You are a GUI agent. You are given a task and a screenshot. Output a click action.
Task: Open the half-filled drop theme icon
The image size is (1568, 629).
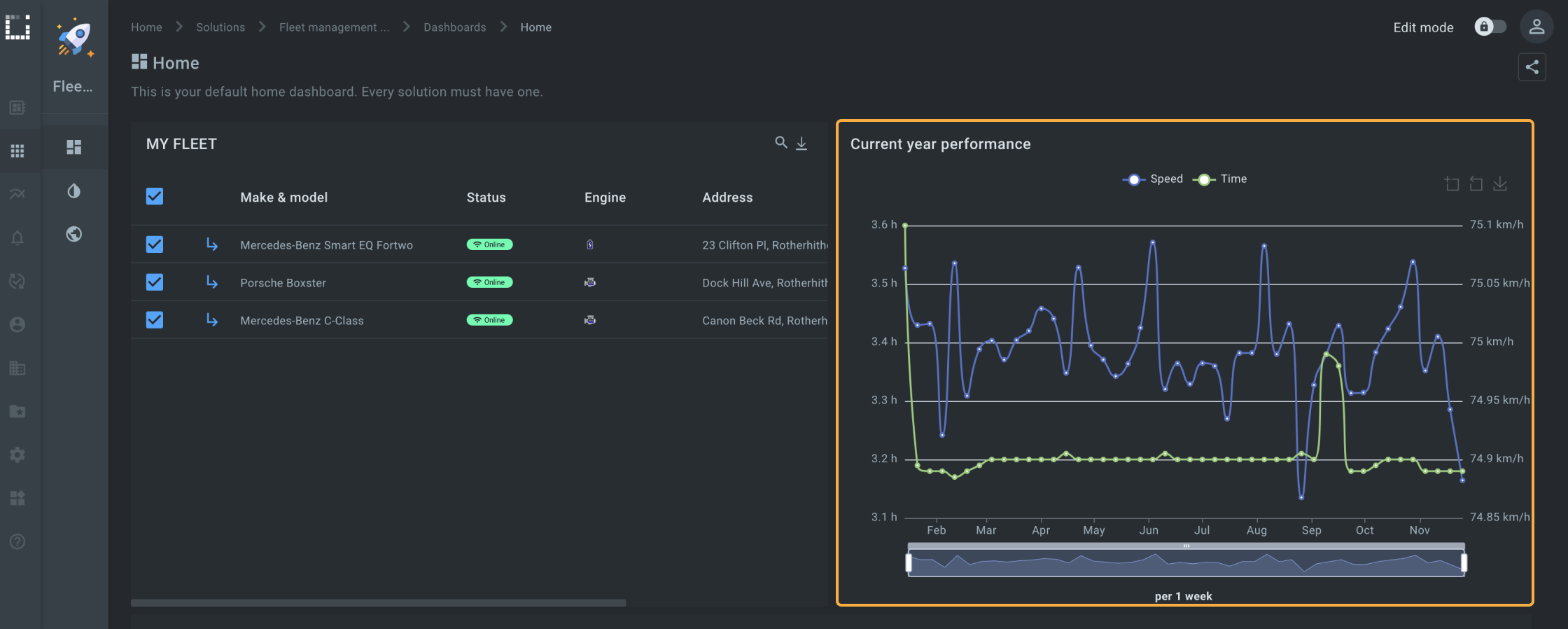(74, 191)
